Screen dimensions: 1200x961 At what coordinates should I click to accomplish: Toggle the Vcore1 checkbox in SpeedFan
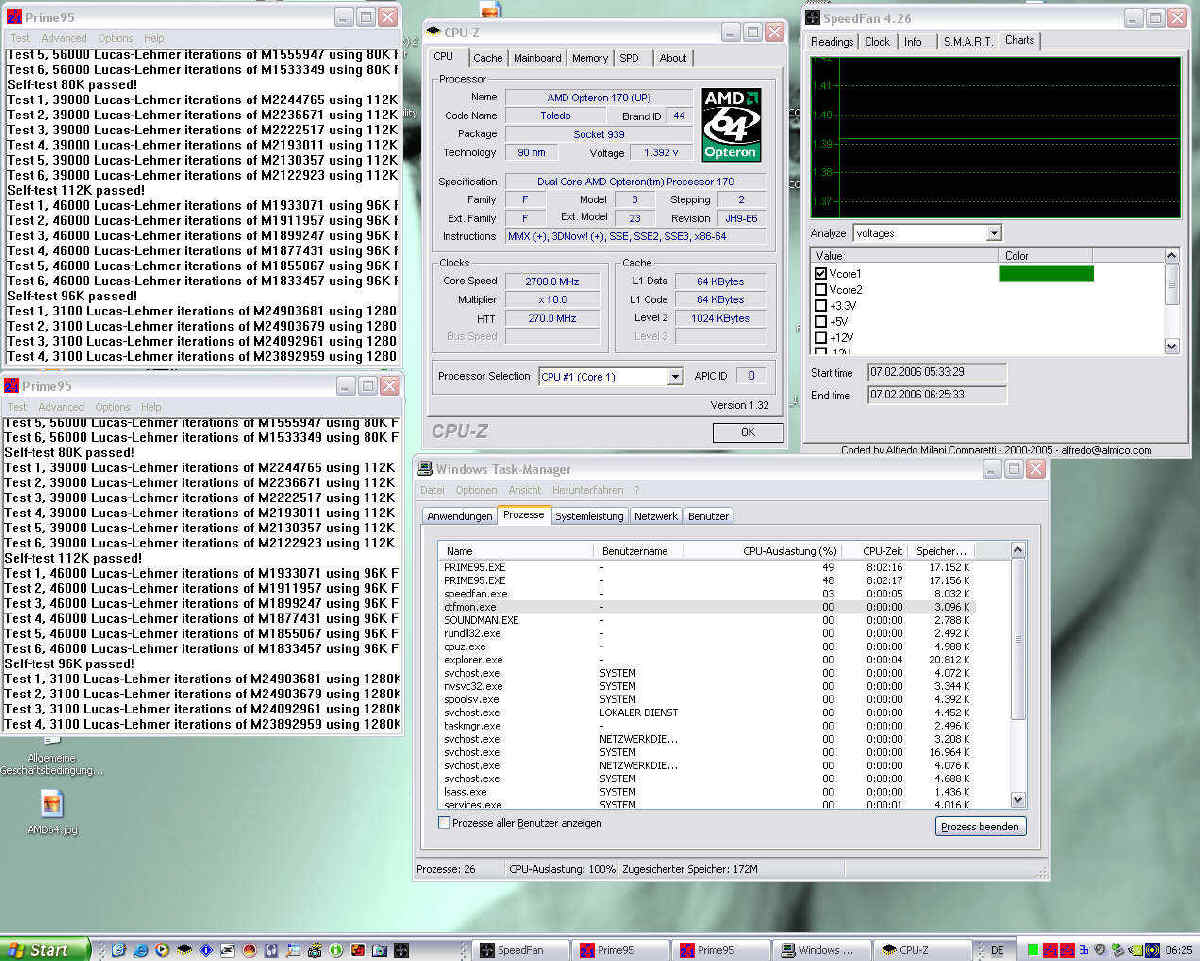(821, 273)
